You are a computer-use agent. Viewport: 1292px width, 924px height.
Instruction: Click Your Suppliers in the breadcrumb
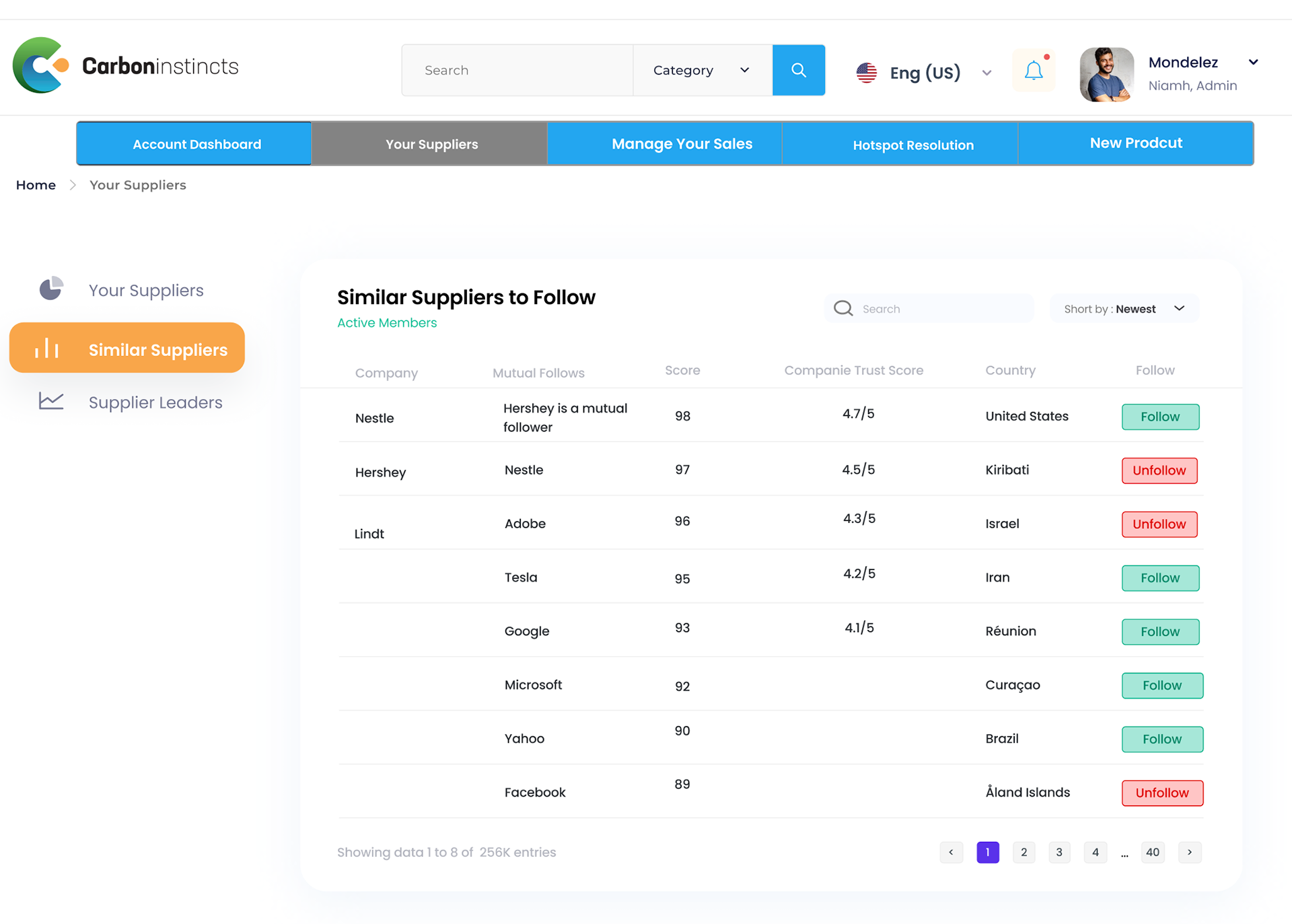pos(138,185)
